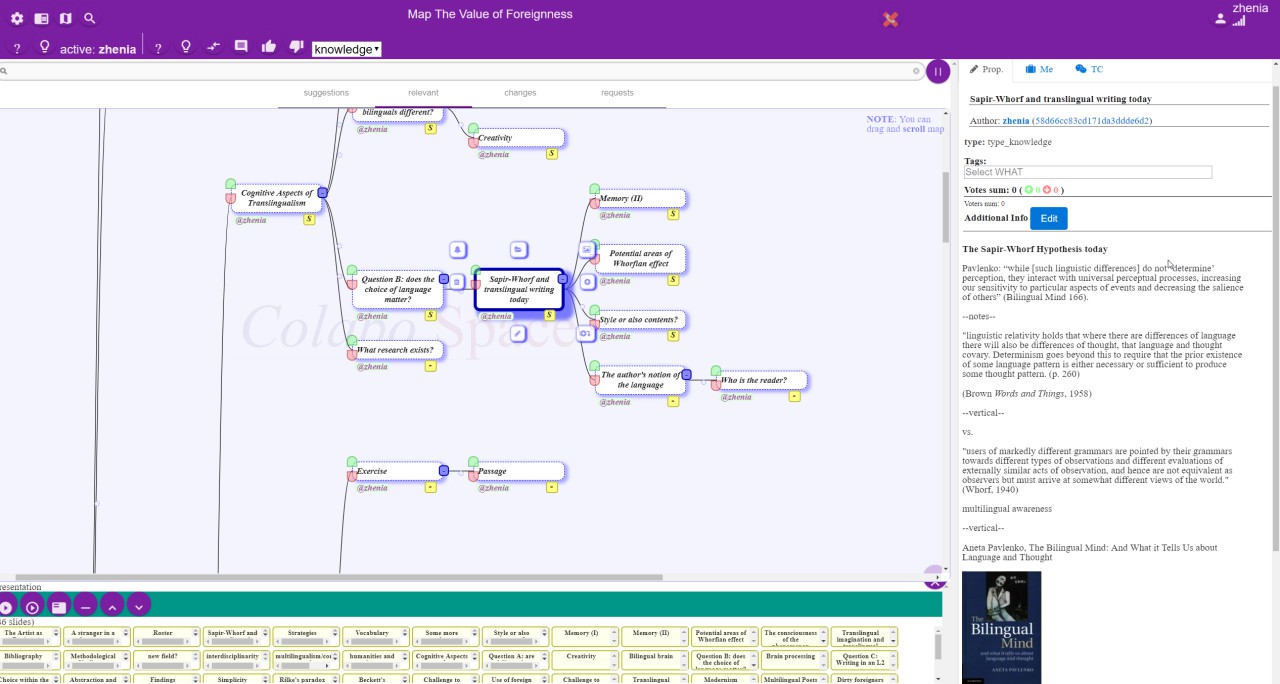The height and width of the screenshot is (684, 1280).
Task: Open the knowledge type dropdown
Action: (346, 49)
